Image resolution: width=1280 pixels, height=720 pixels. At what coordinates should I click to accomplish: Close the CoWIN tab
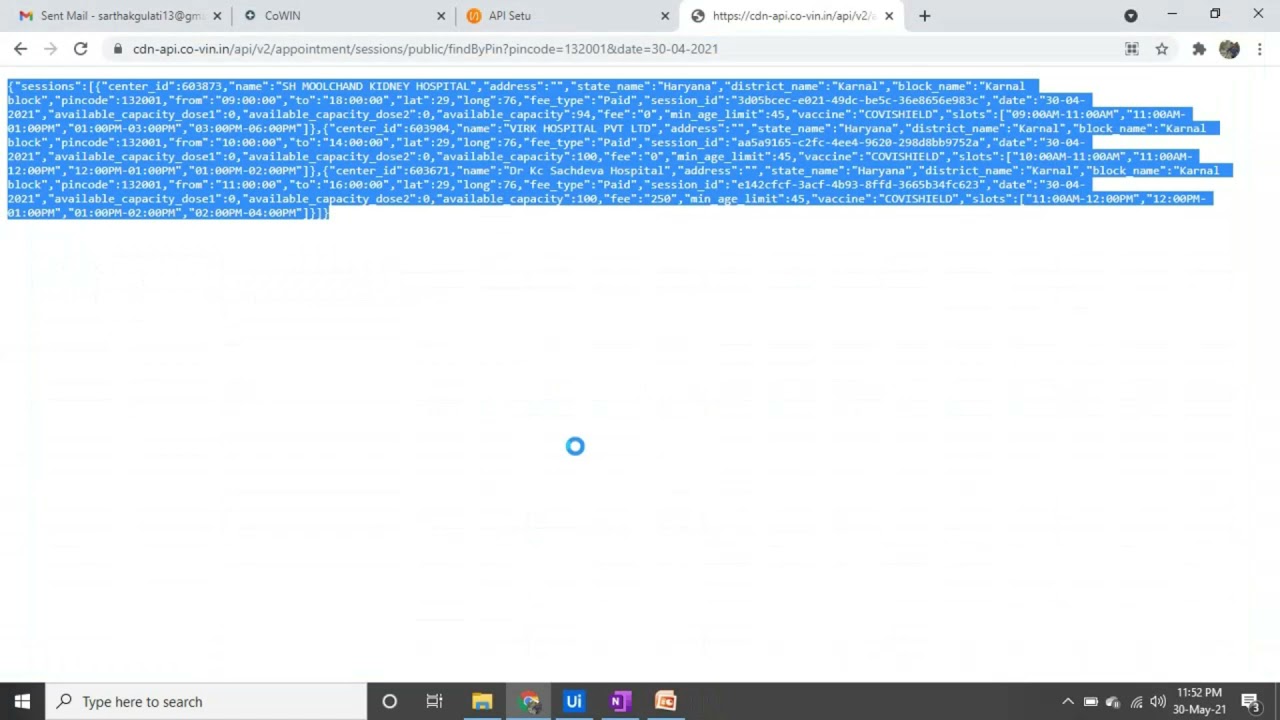(x=441, y=16)
